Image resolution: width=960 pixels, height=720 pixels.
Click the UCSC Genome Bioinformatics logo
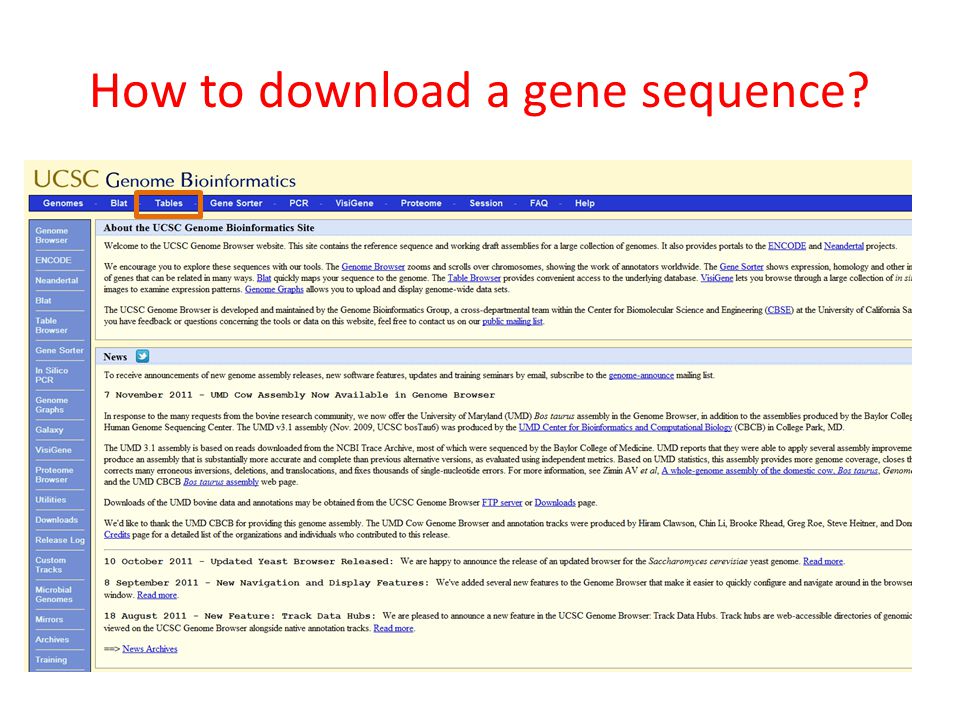(165, 179)
